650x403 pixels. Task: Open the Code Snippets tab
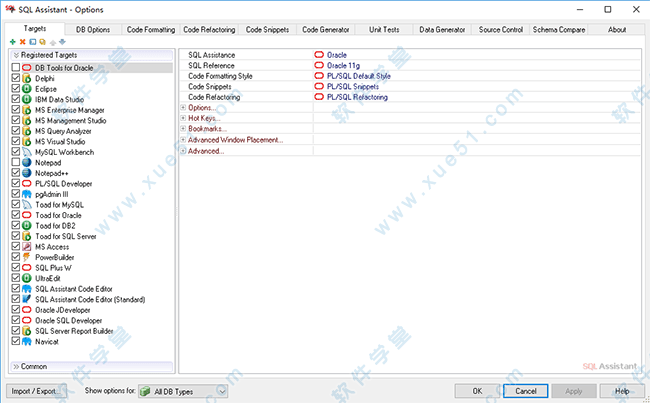(x=267, y=30)
